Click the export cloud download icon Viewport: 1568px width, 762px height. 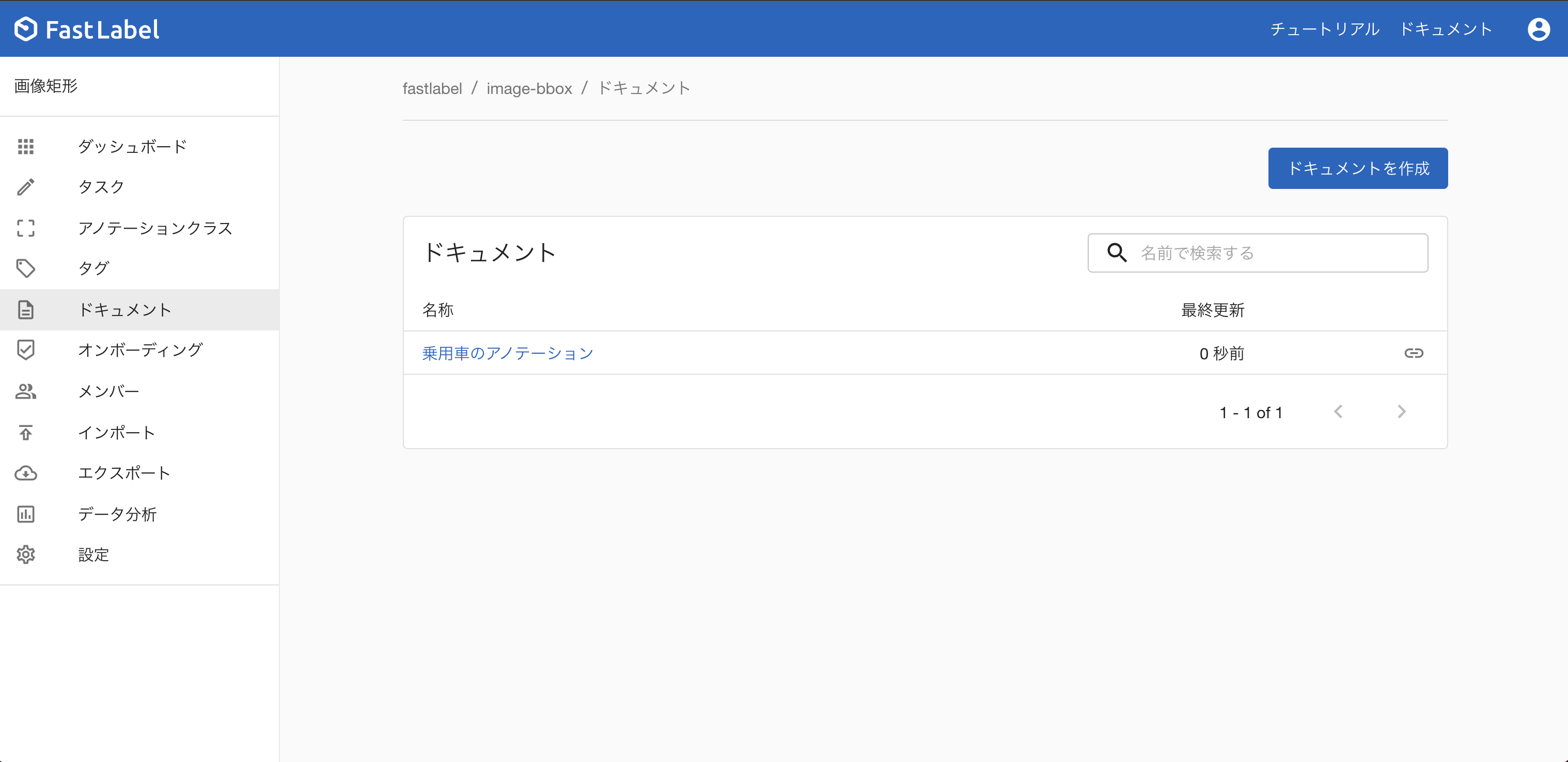[x=26, y=473]
